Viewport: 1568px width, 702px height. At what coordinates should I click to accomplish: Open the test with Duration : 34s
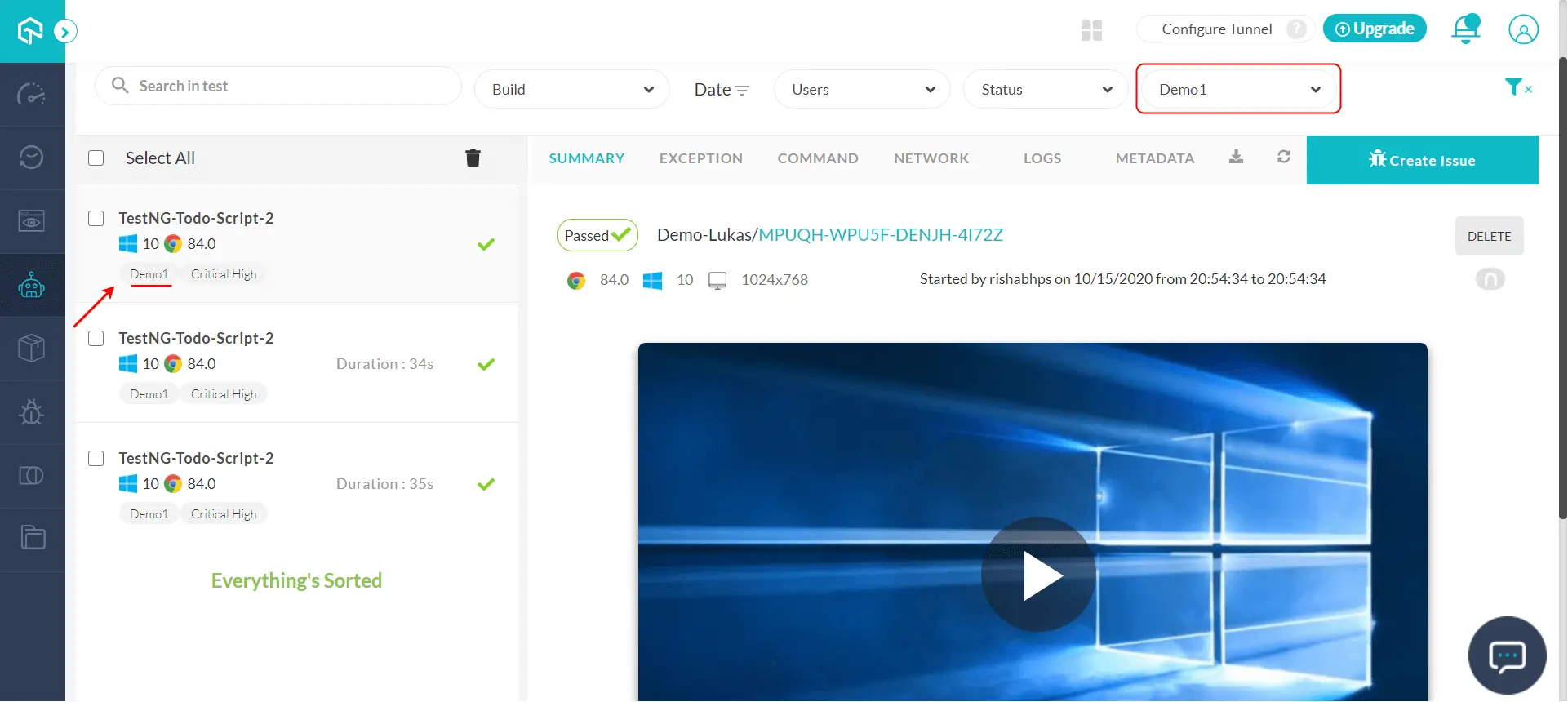[x=297, y=363]
